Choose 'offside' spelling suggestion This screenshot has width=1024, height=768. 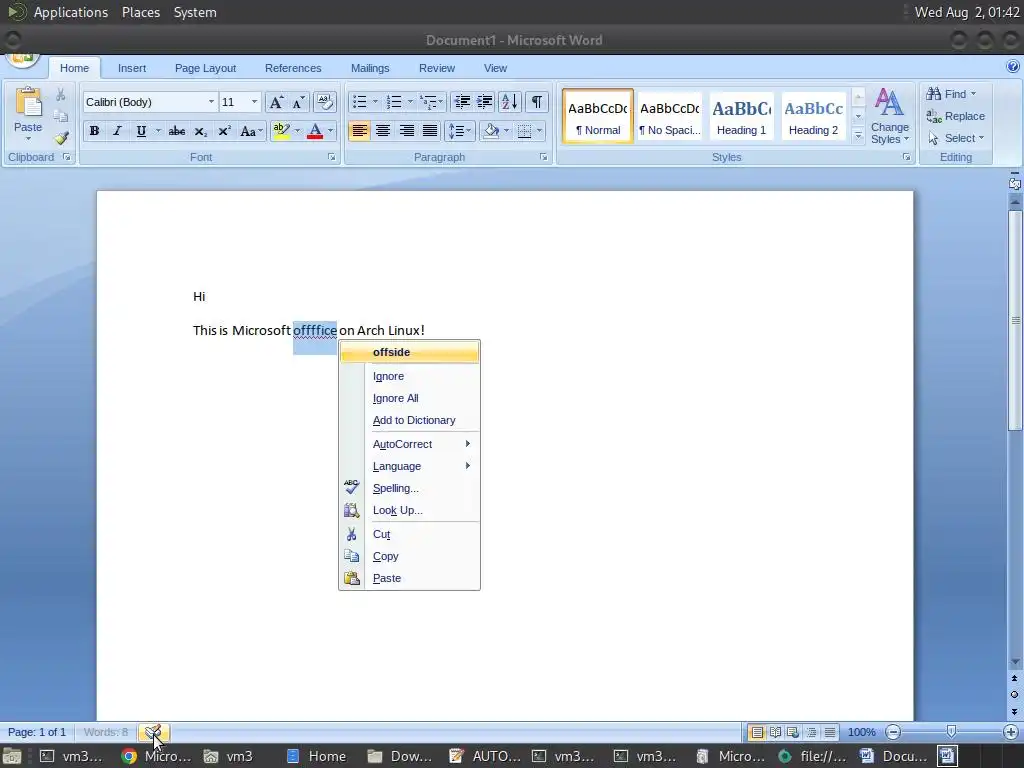409,352
